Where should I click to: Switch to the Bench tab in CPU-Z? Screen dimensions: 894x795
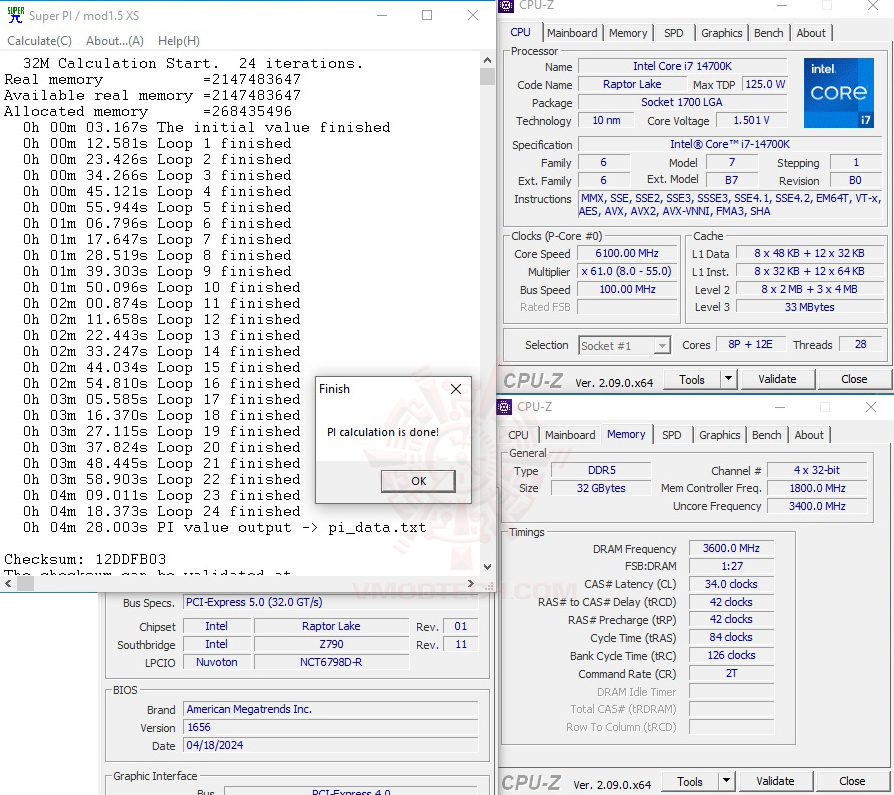(768, 32)
